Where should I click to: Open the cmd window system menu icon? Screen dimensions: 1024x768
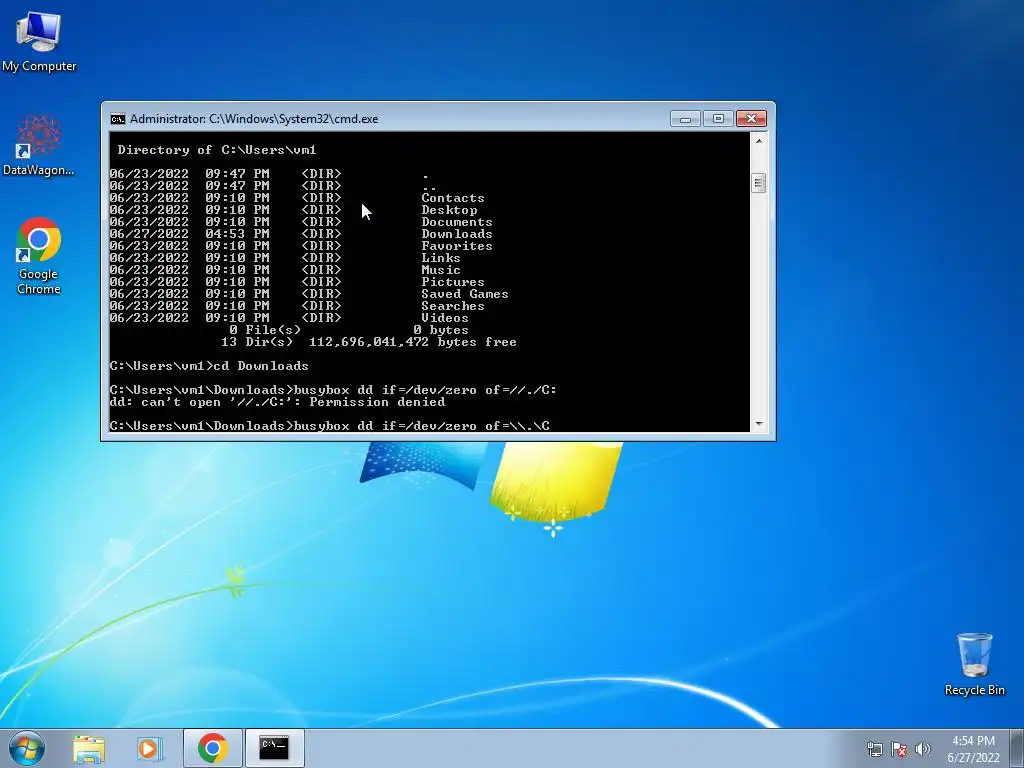click(118, 119)
